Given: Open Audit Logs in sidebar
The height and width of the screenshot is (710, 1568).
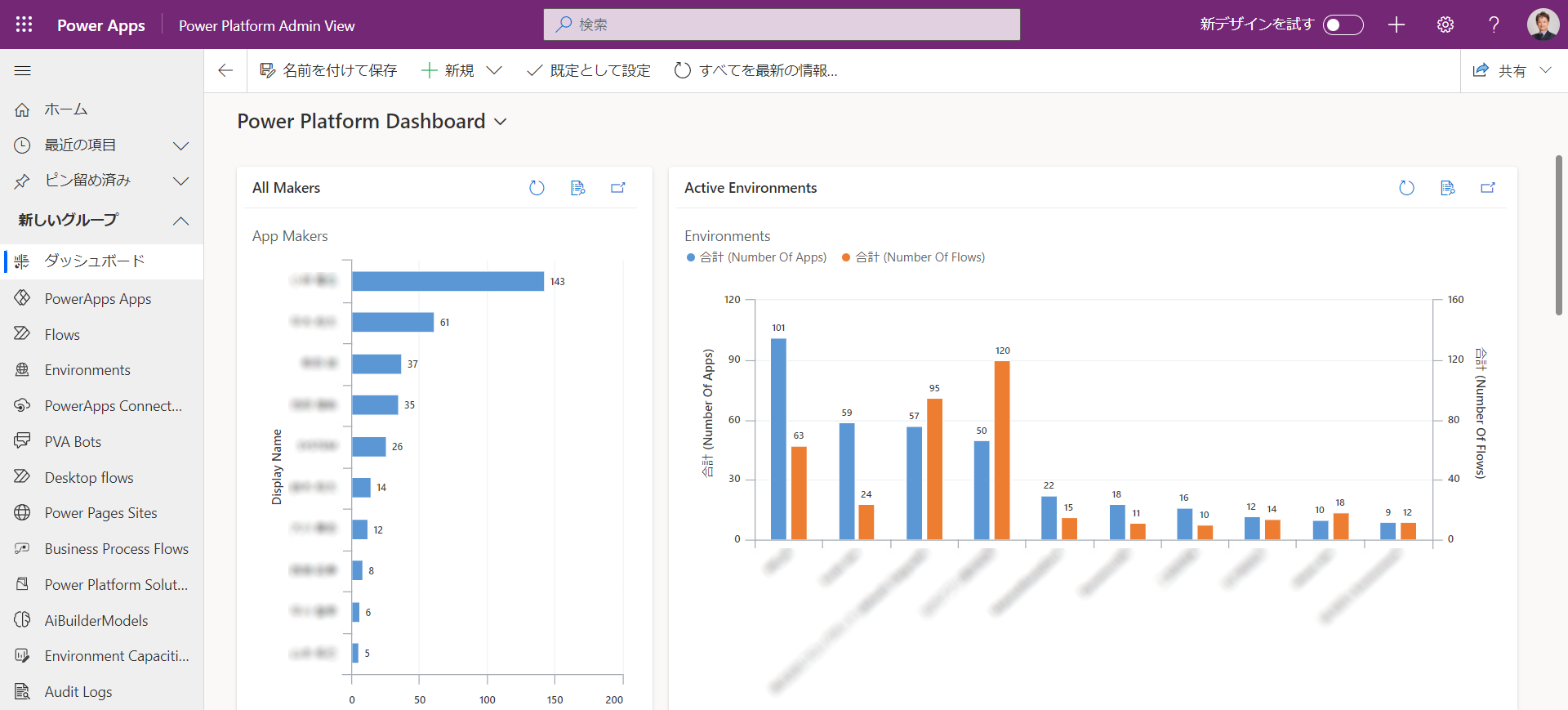Looking at the screenshot, I should (x=101, y=692).
